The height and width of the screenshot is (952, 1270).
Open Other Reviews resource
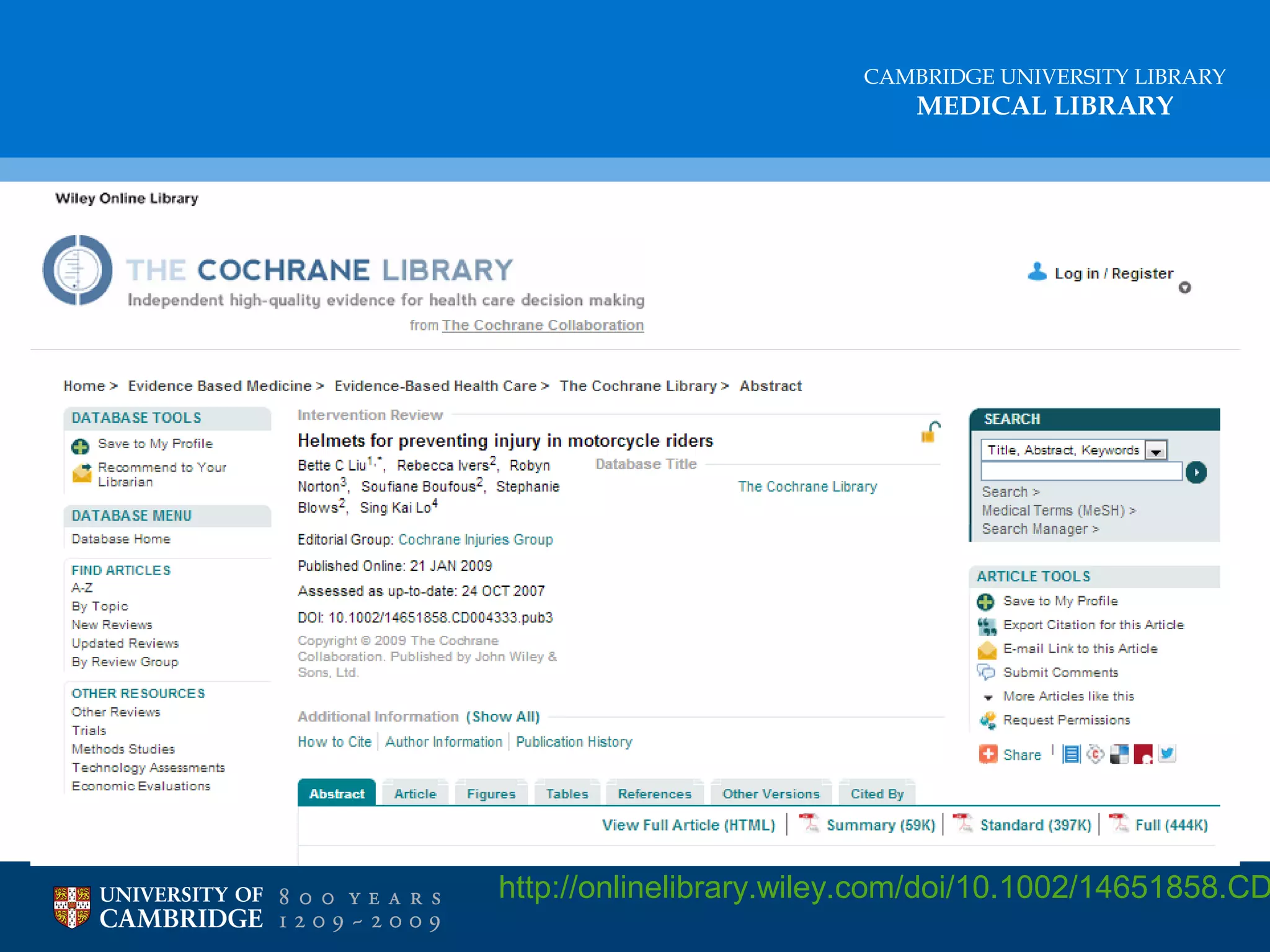coord(116,712)
